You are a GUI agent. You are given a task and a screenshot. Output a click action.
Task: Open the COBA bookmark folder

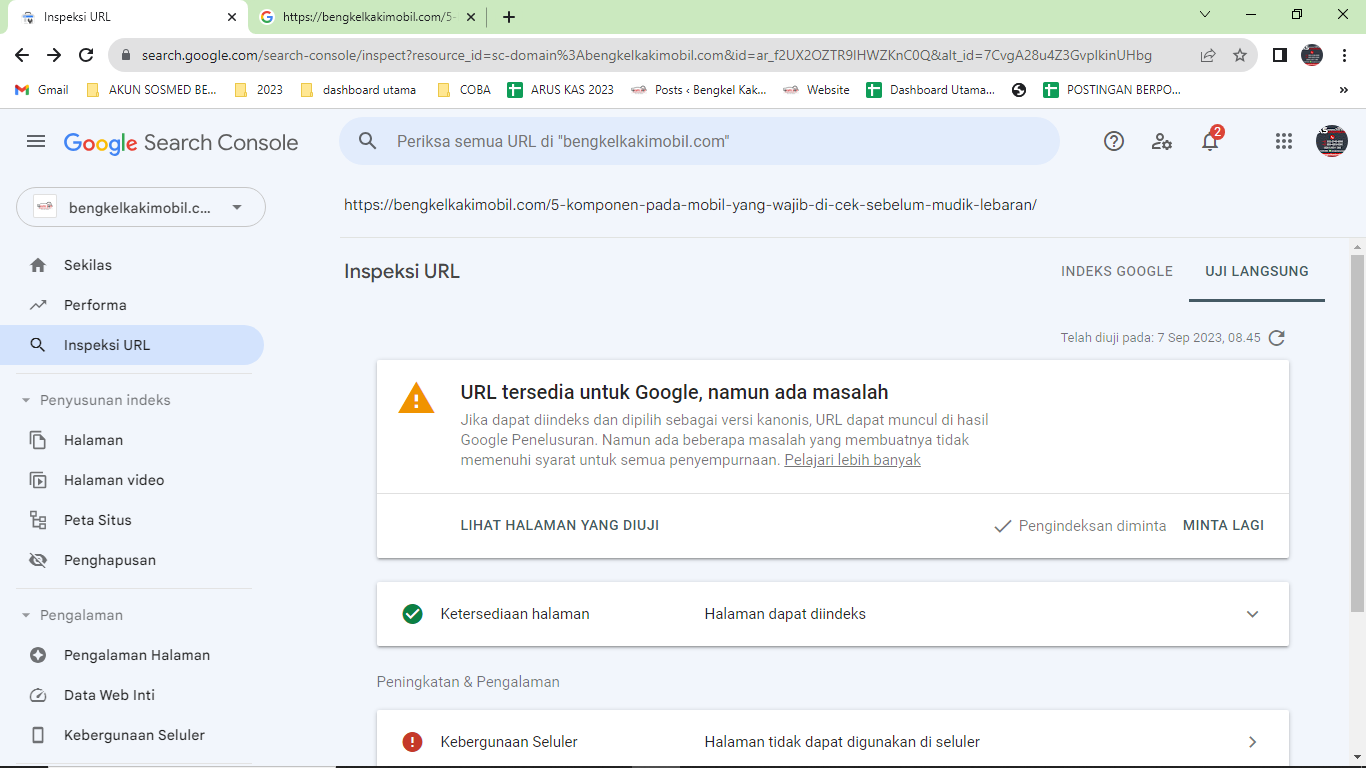coord(465,90)
